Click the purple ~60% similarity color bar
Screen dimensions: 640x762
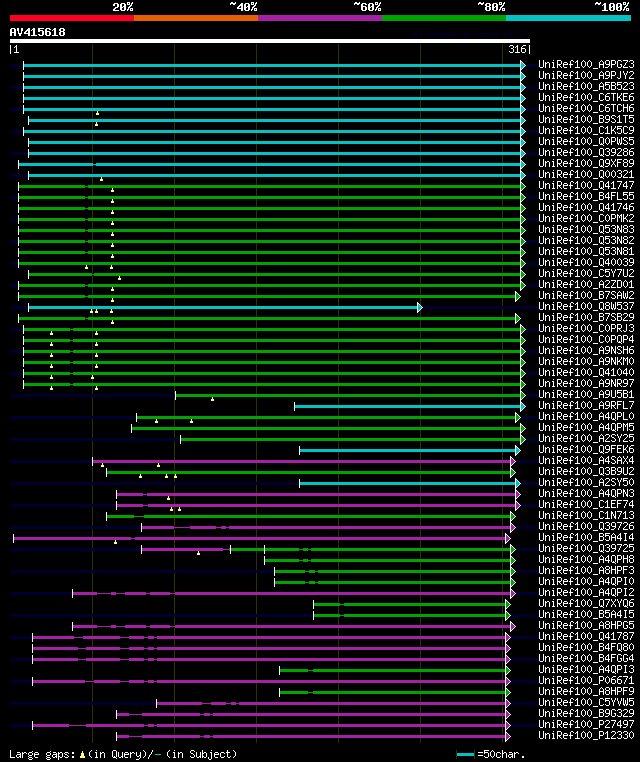(320, 18)
